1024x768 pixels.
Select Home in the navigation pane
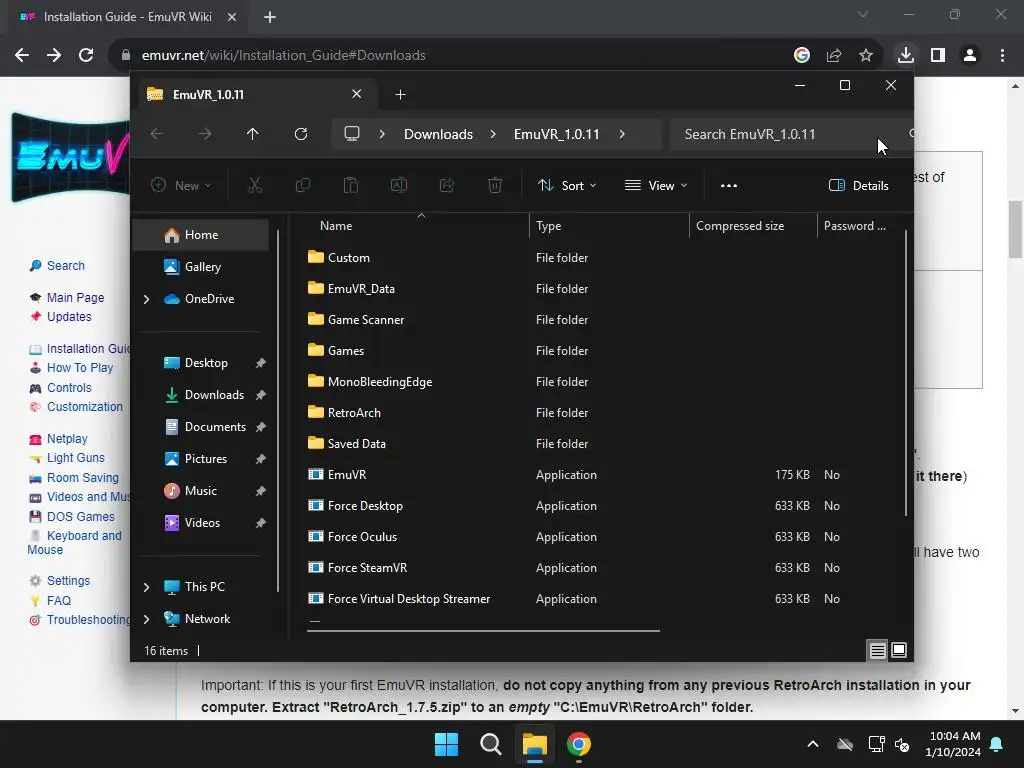[201, 235]
